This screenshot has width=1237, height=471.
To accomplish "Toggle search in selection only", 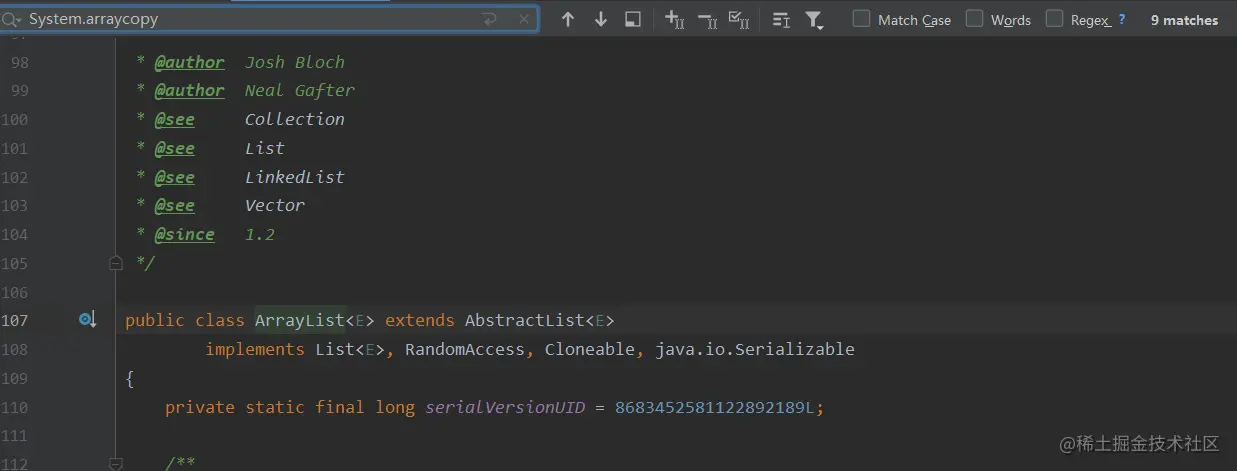I will 782,19.
